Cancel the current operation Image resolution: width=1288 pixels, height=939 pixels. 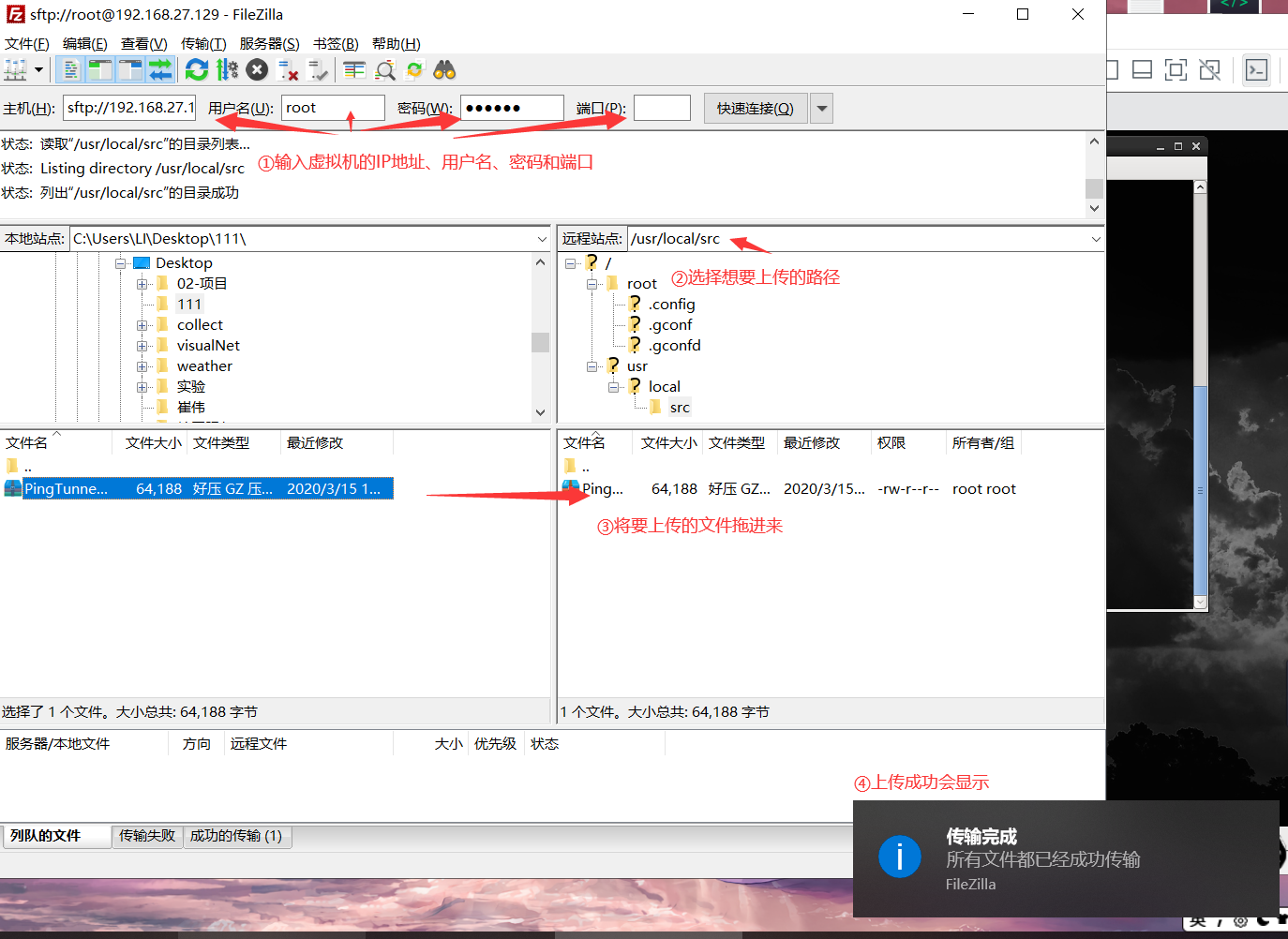pos(255,70)
